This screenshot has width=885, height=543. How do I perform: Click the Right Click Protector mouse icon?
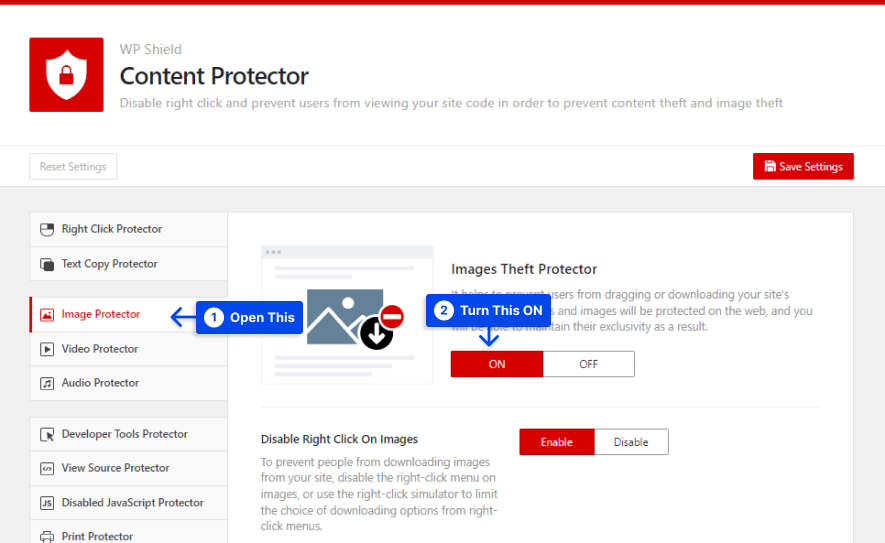pyautogui.click(x=47, y=229)
